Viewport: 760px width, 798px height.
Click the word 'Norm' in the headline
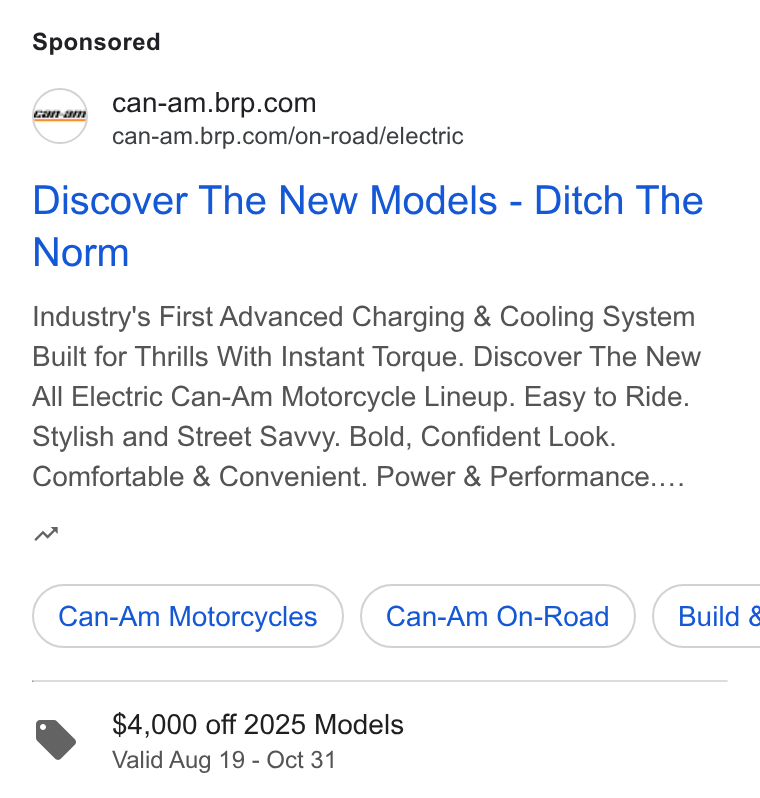(80, 252)
